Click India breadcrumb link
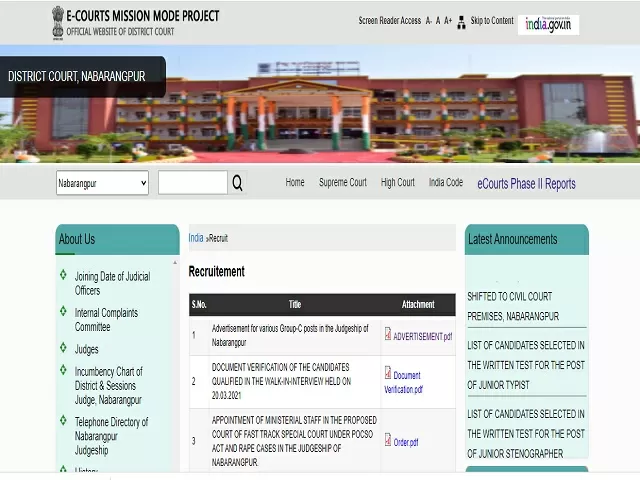Screen dimensions: 640x480 pos(196,238)
